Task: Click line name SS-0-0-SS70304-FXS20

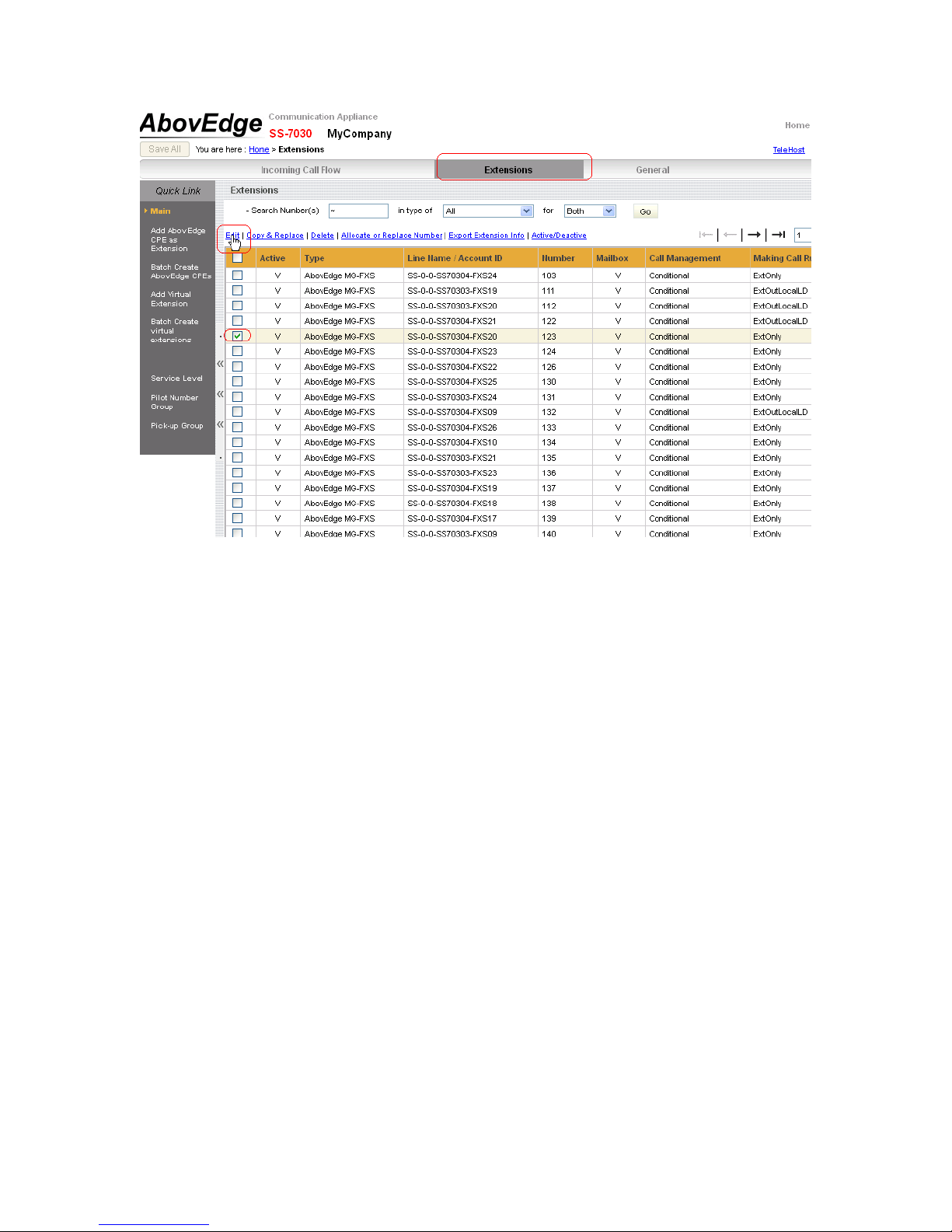Action: (452, 337)
